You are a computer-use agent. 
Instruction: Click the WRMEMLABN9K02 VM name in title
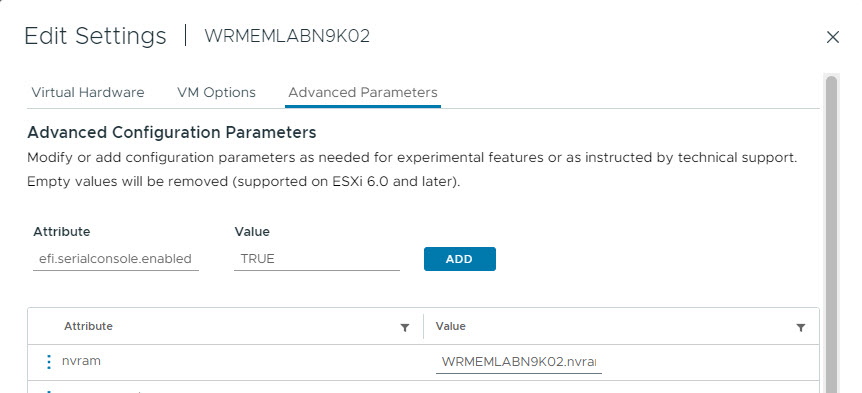[287, 36]
